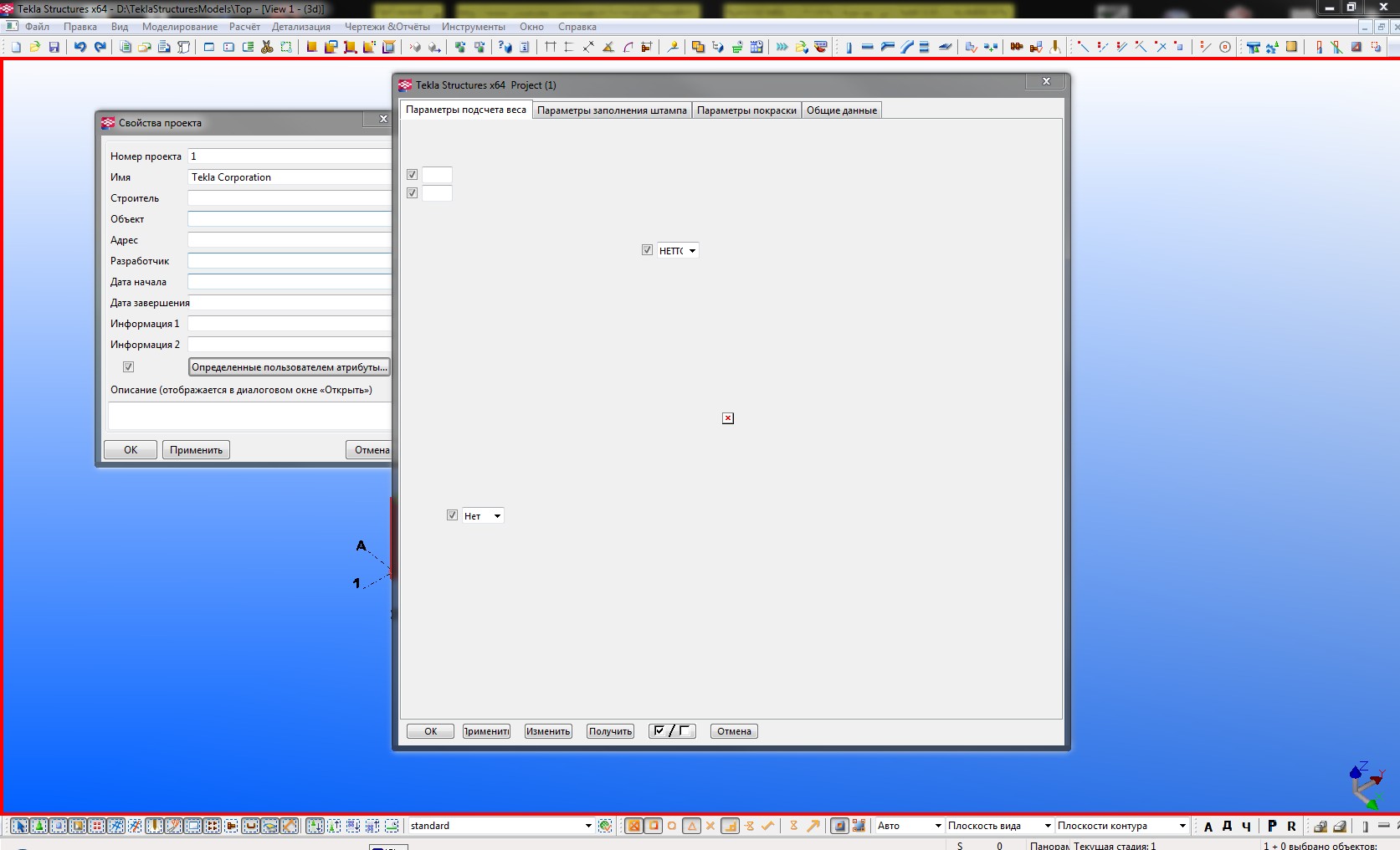Open the Нет dropdown
The width and height of the screenshot is (1400, 850).
tap(483, 515)
